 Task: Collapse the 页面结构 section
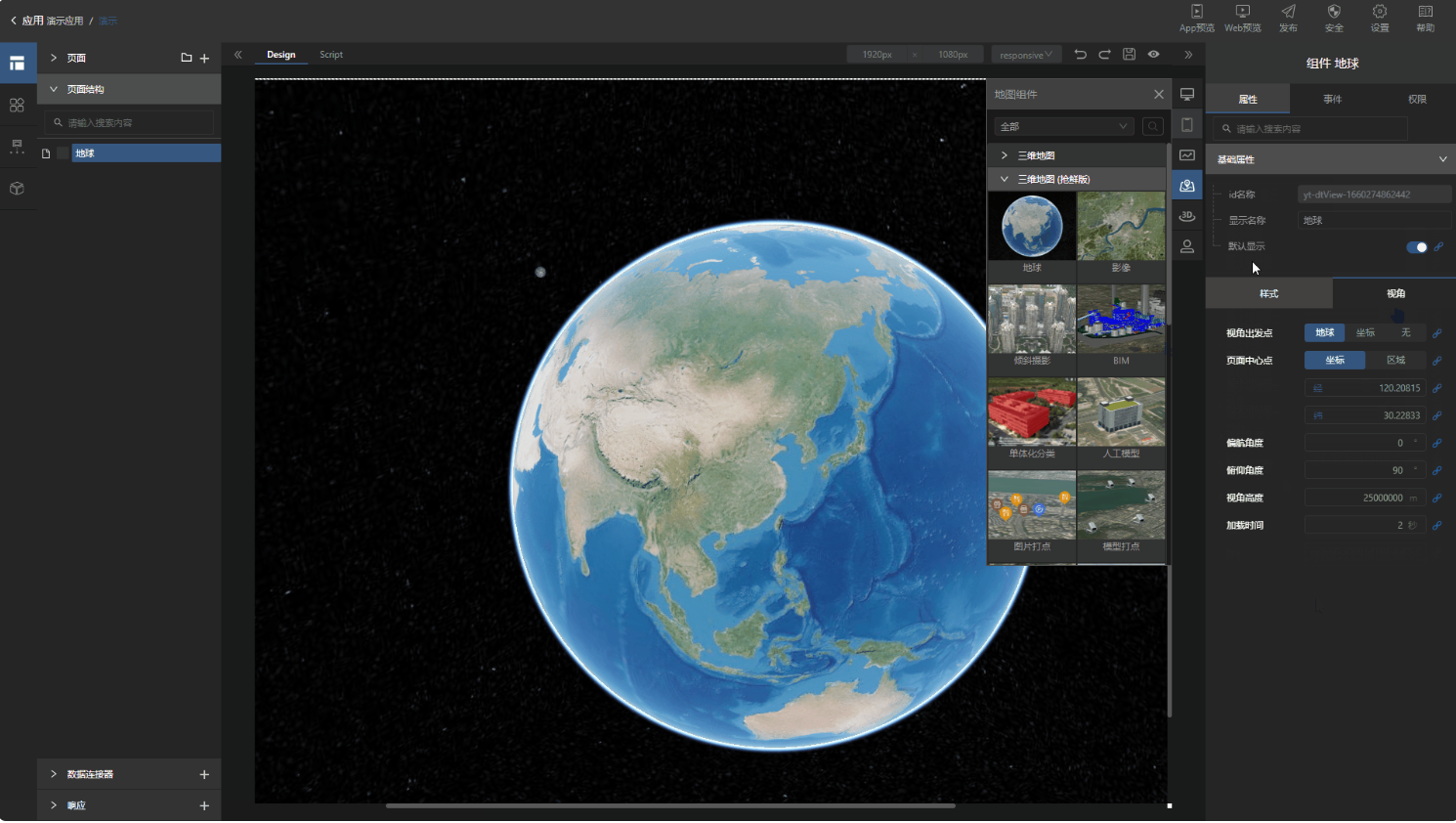tap(54, 89)
